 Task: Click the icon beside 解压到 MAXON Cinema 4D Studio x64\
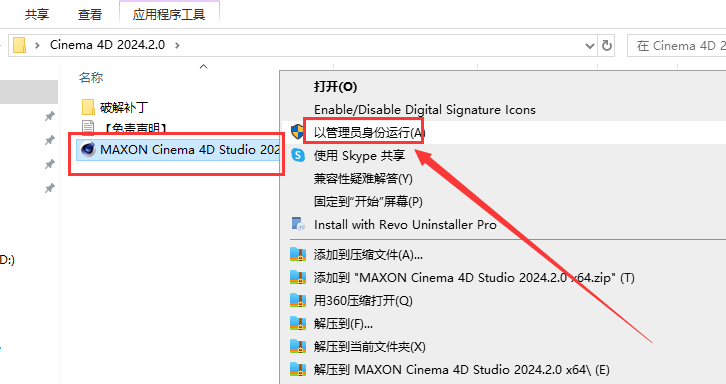298,369
